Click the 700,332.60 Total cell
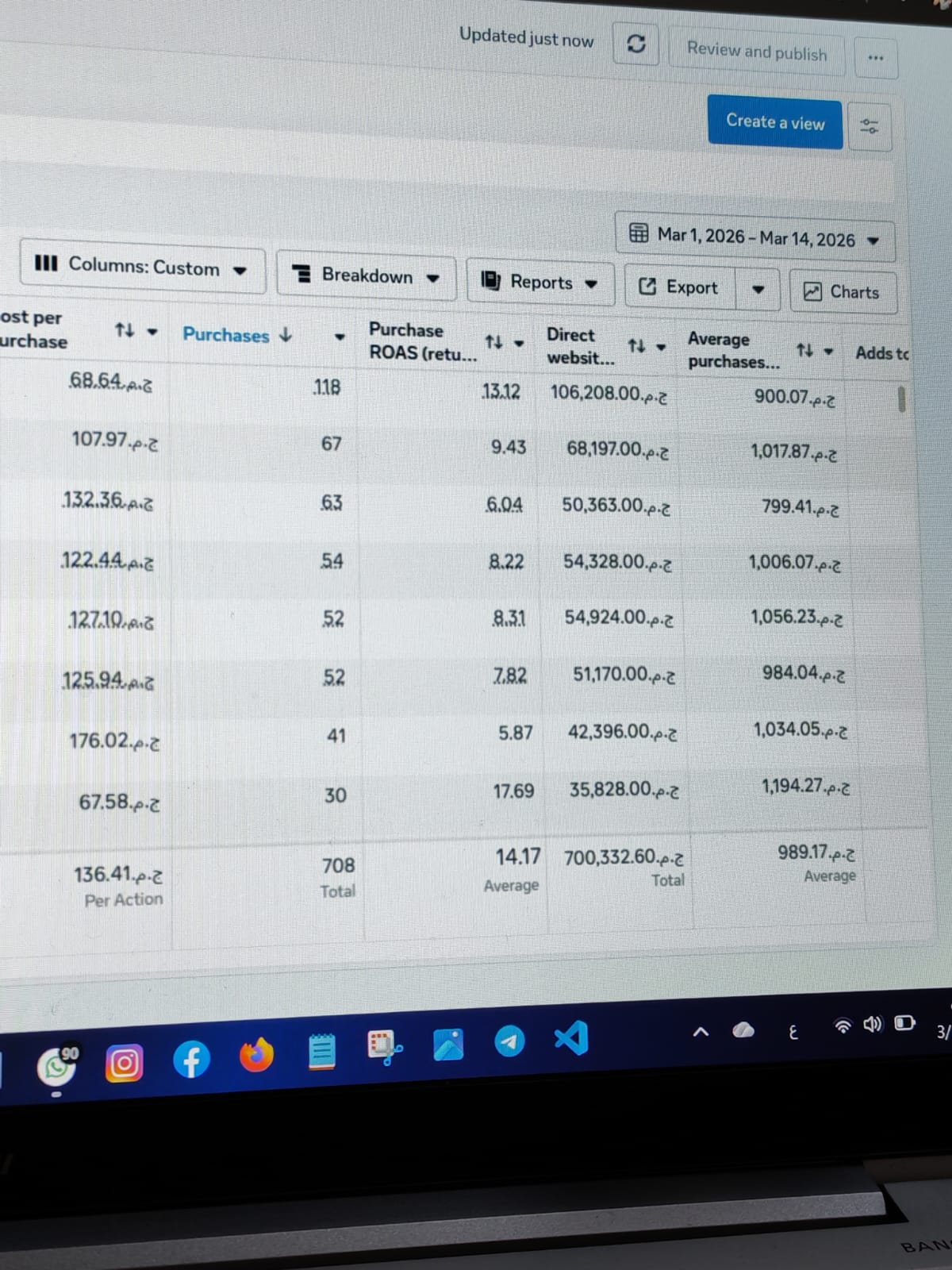 (624, 858)
